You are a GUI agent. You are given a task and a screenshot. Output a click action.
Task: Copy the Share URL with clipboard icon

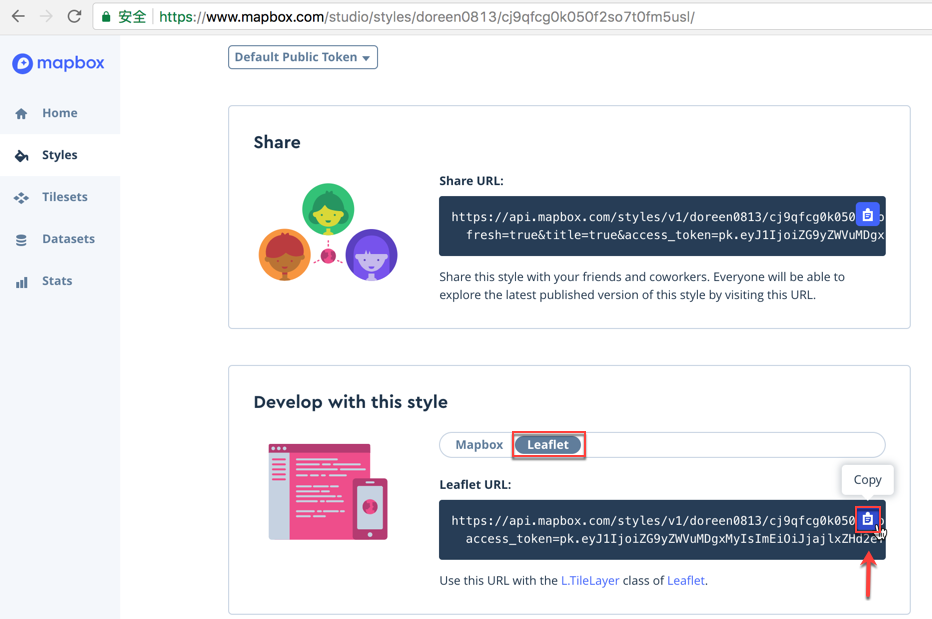[867, 215]
